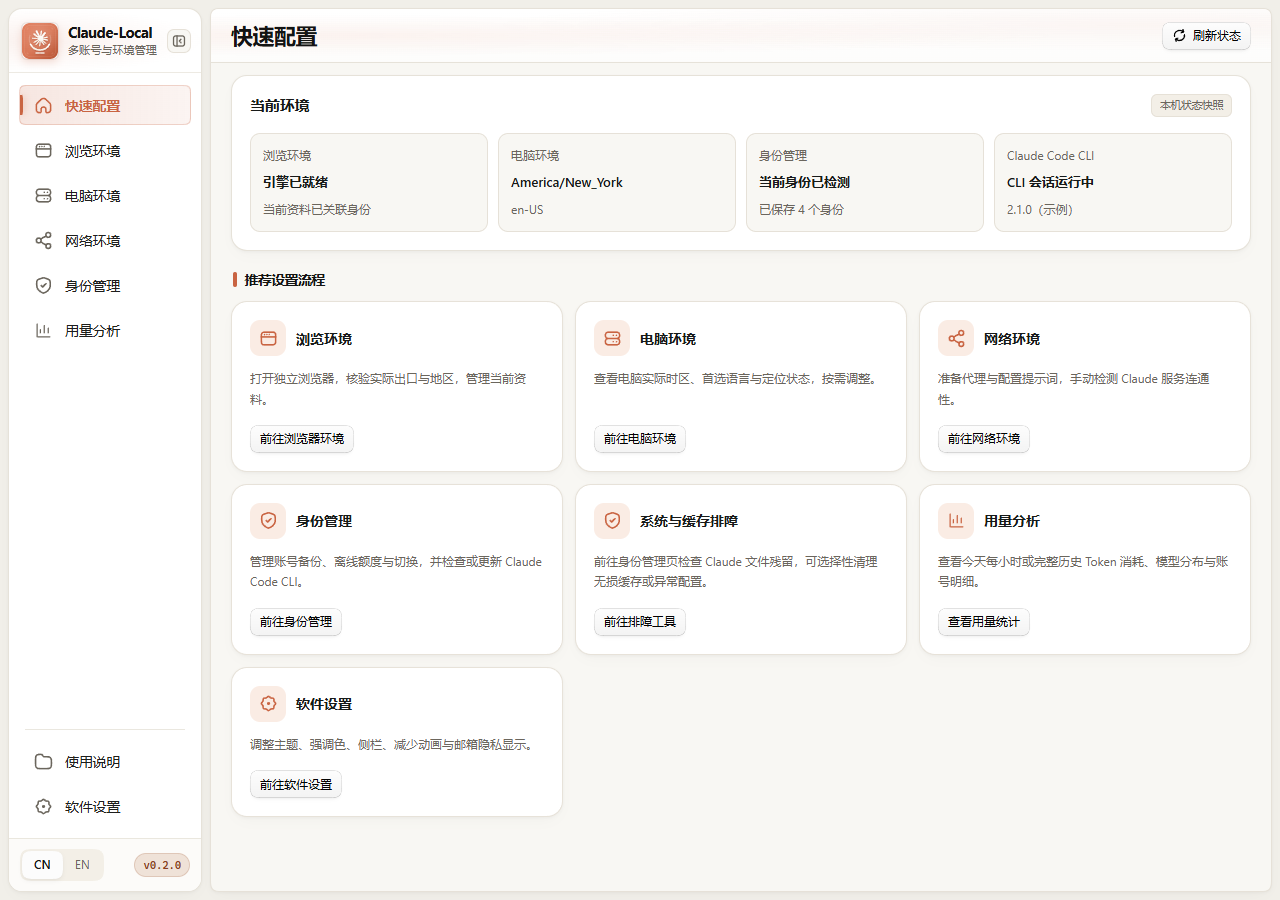Click the bar chart icon beside 用量分析 in sidebar
The width and height of the screenshot is (1280, 900).
(x=43, y=331)
